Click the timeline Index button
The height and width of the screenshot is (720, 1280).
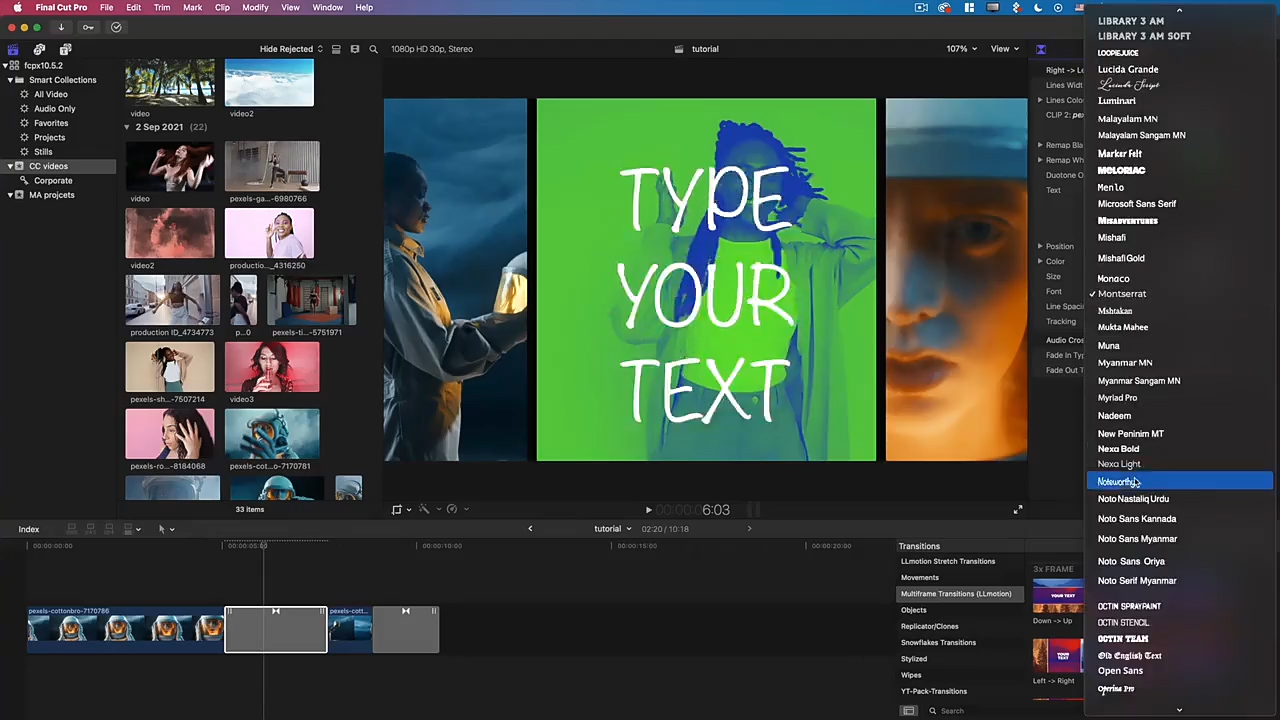pos(29,529)
